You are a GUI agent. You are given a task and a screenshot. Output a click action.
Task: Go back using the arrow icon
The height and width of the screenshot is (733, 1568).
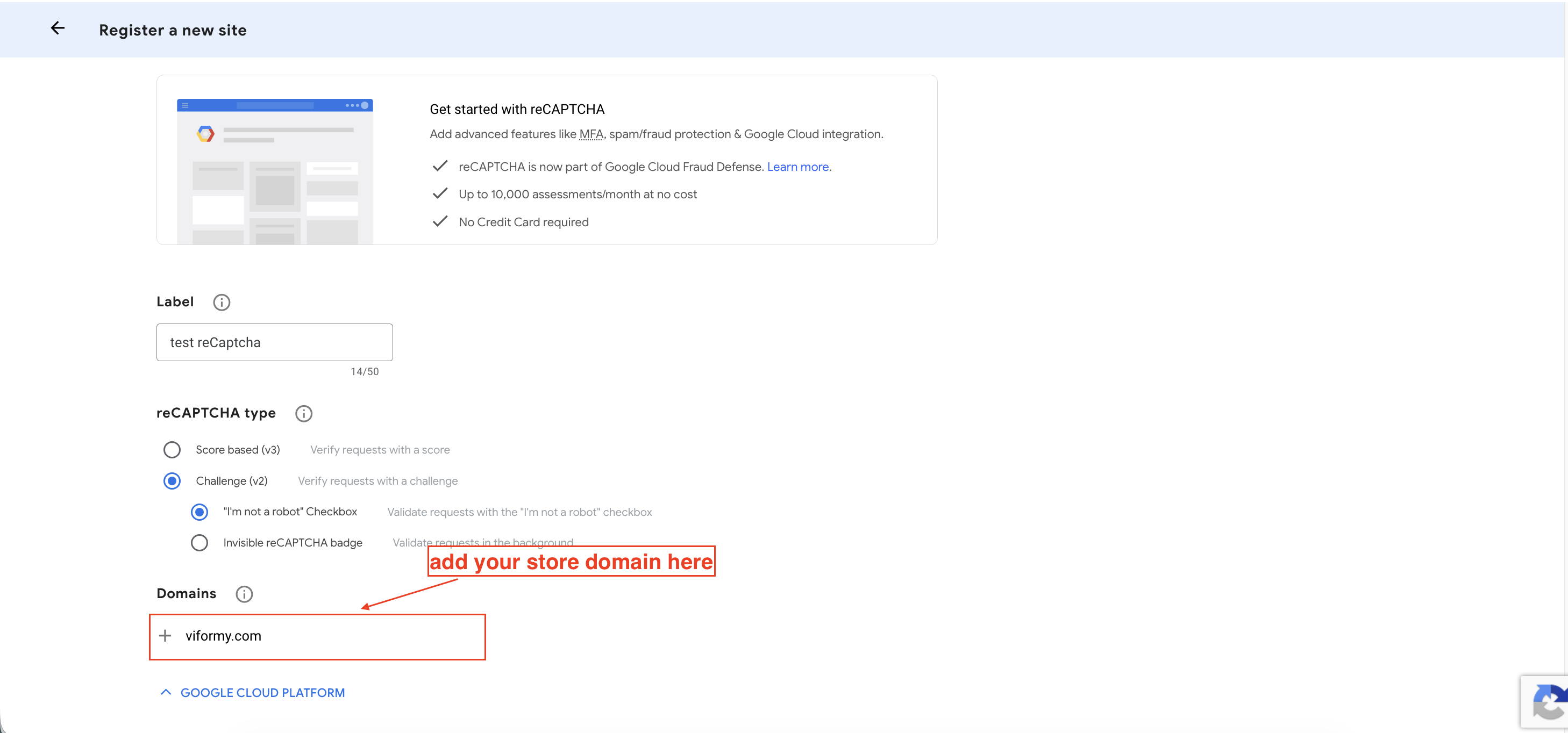(57, 28)
